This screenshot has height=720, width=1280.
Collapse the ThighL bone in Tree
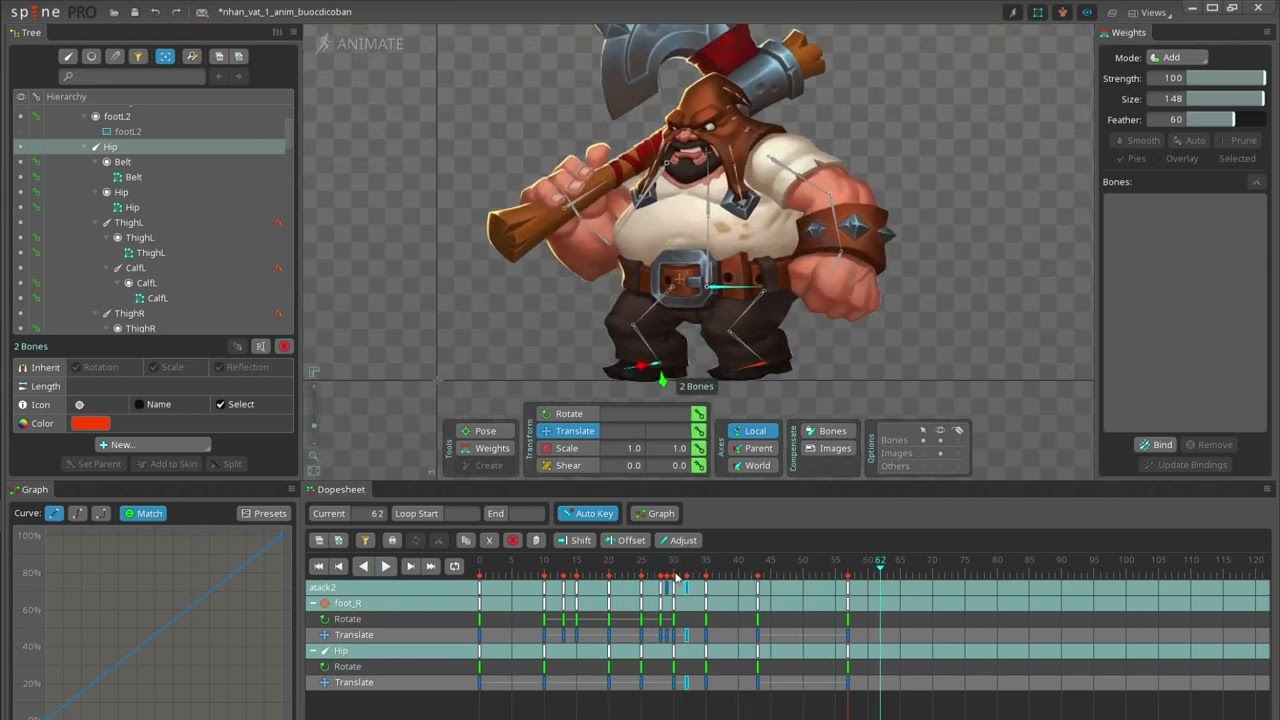96,223
